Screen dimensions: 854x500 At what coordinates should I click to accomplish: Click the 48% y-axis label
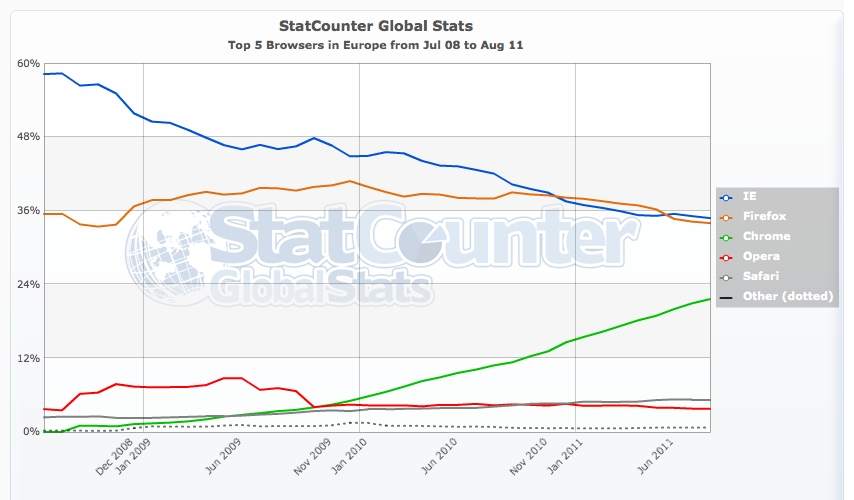(x=28, y=136)
